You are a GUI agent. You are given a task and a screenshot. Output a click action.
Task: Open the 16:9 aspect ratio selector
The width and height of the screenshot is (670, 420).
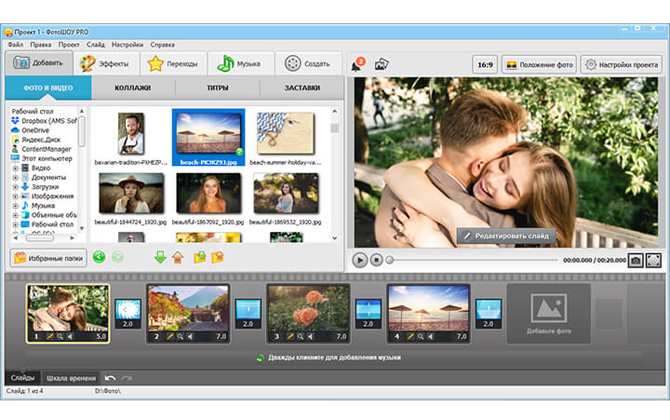point(485,65)
